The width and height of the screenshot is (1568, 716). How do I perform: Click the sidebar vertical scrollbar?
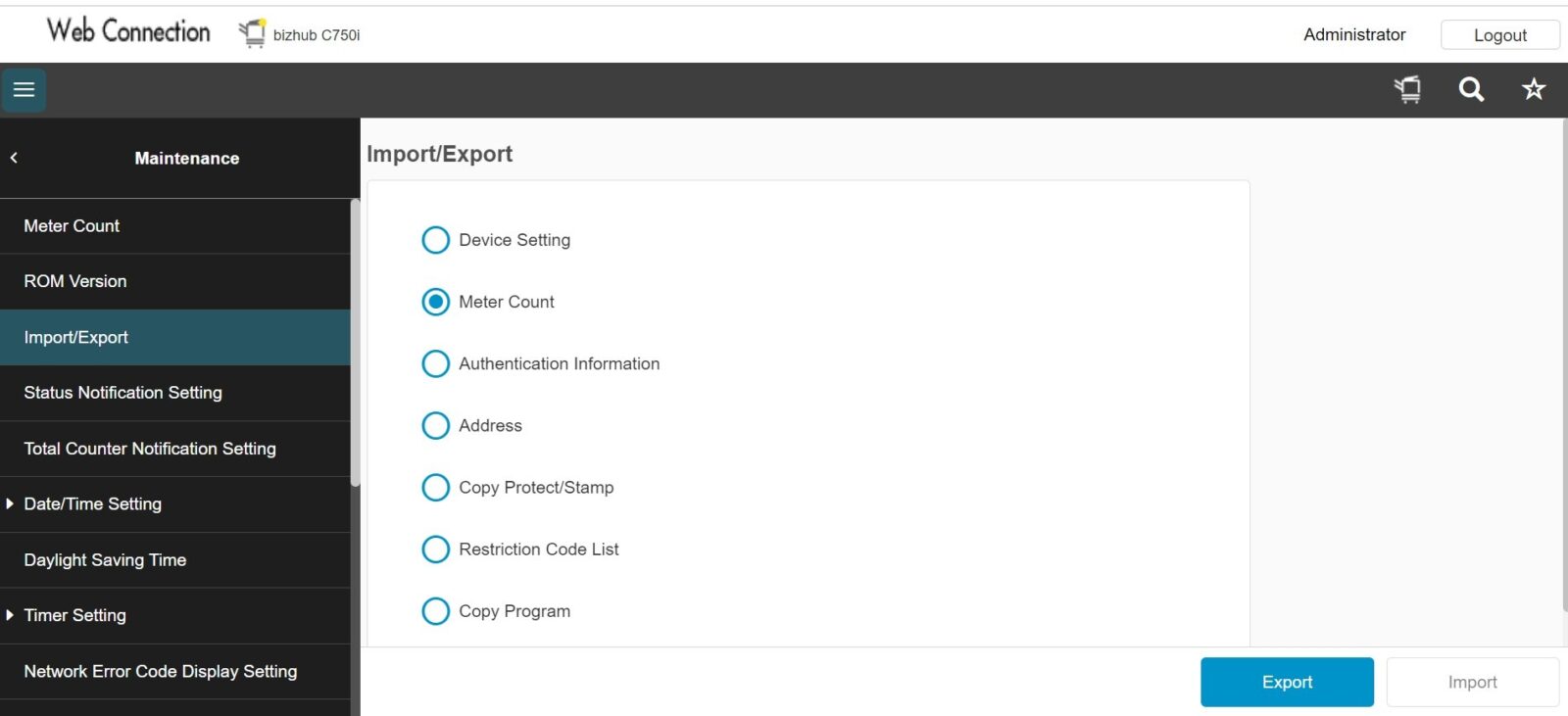[355, 343]
